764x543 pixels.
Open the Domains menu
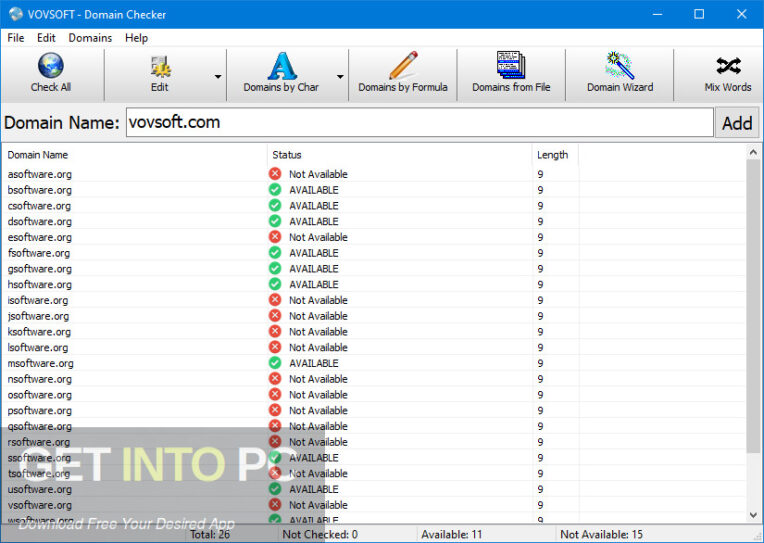[x=90, y=38]
